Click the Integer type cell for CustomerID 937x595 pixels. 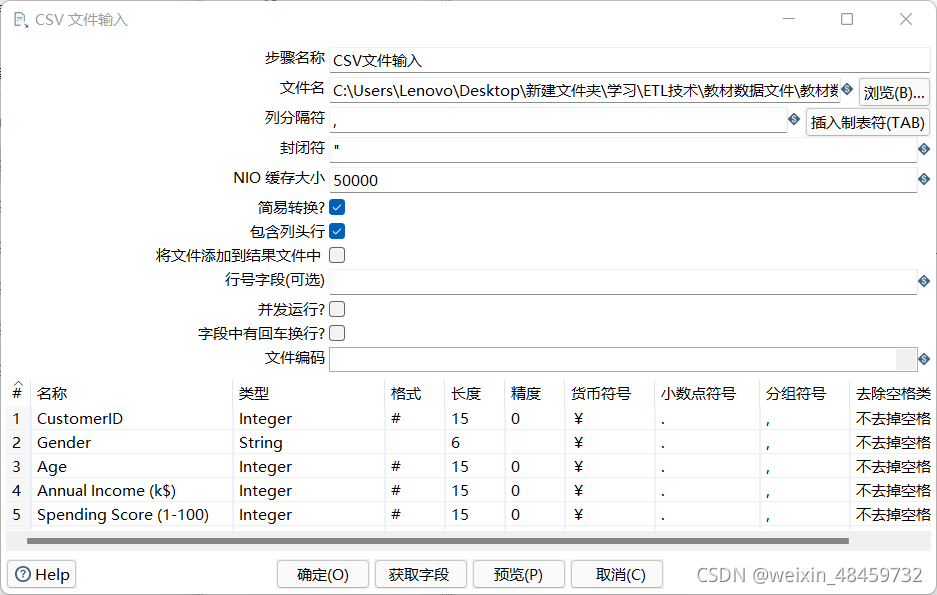click(308, 419)
